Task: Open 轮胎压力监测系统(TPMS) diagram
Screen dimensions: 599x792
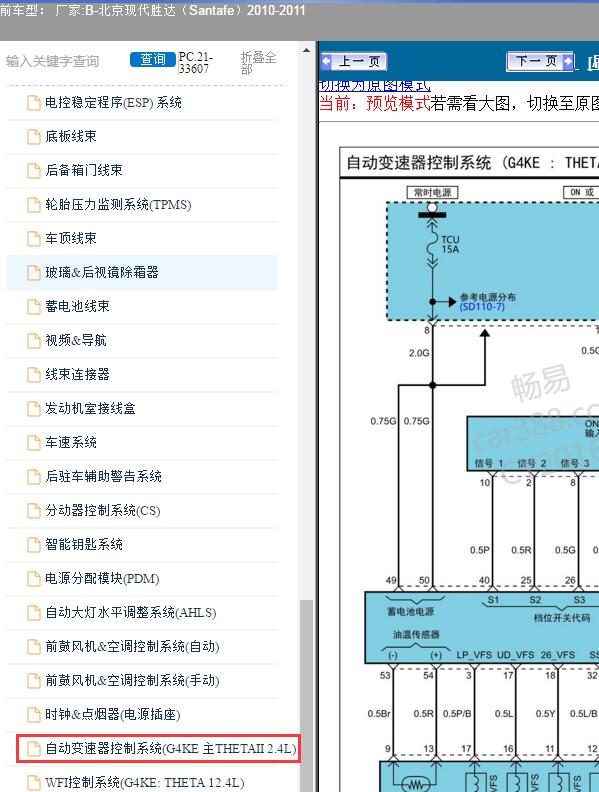Action: click(118, 205)
